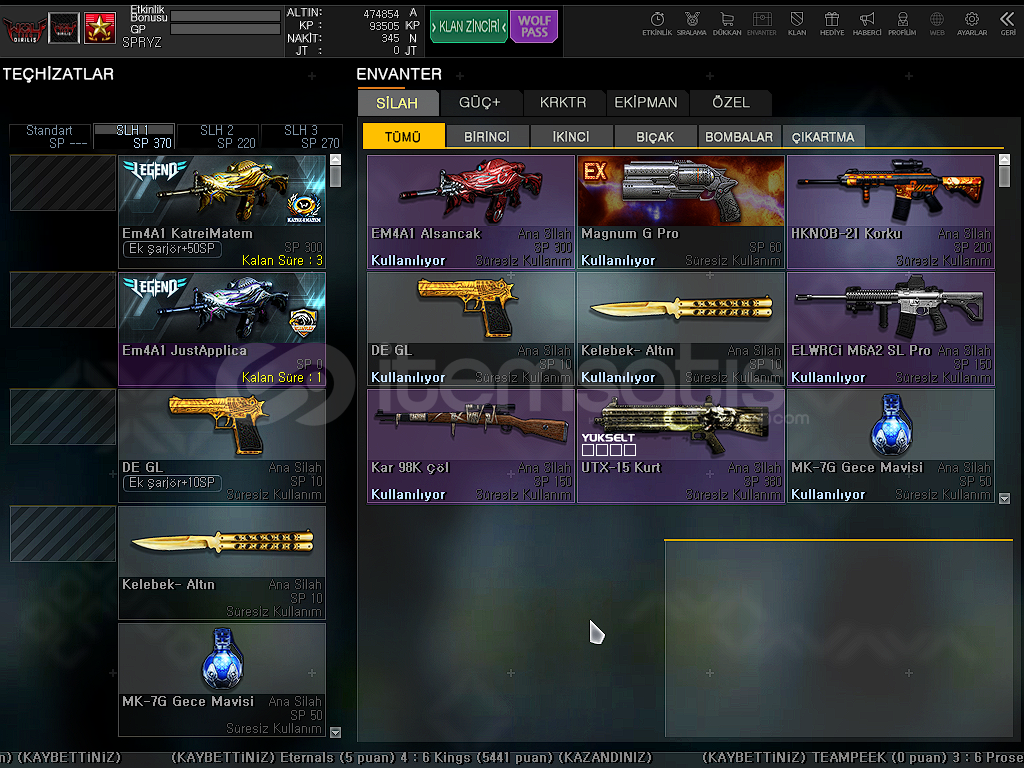Click the KP balance value 93505
Screen dimensions: 1024x768
pos(383,26)
